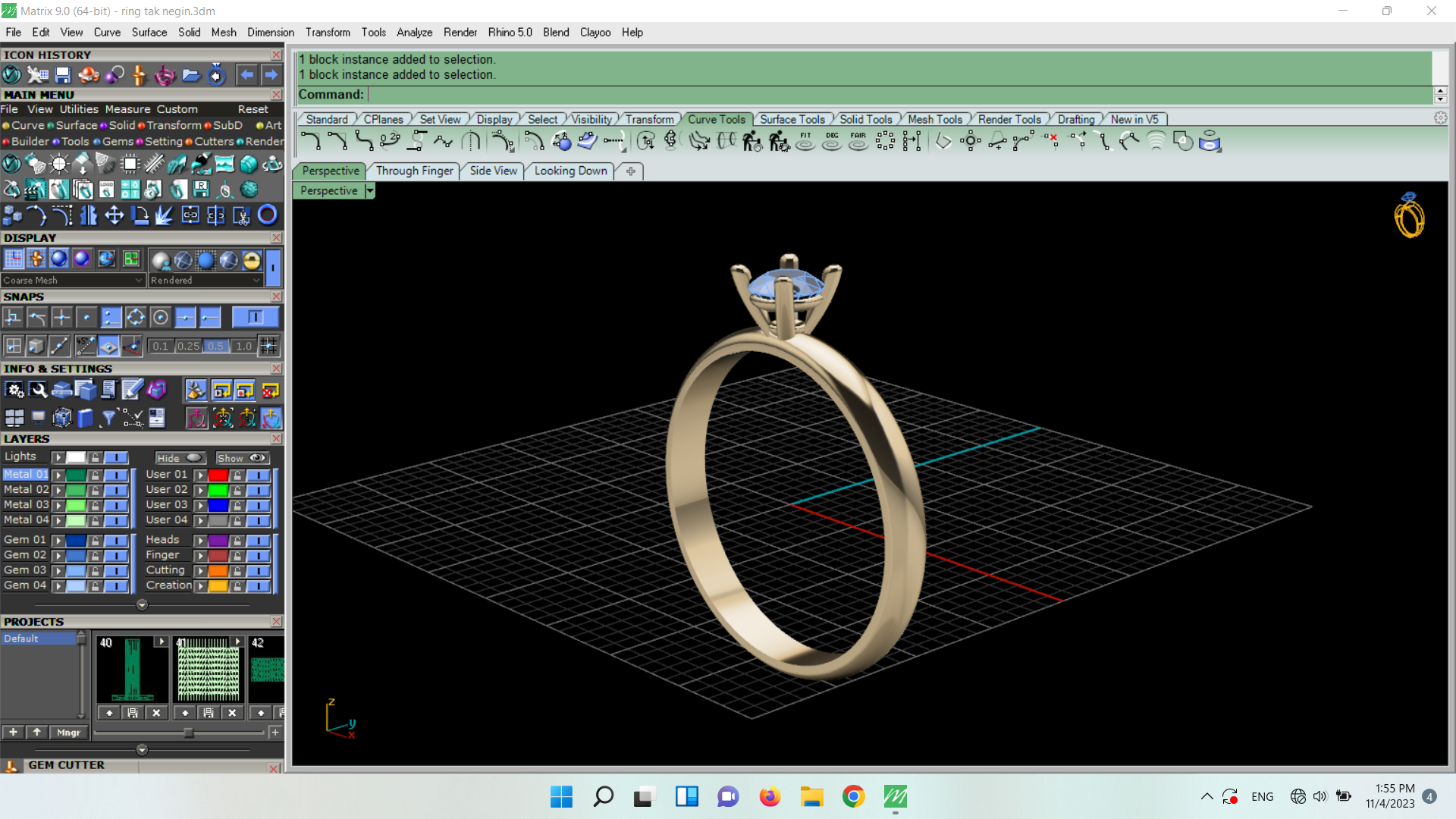Expand the Perspective viewport title dropdown arrow
Screen dimensions: 1456x819
point(370,191)
